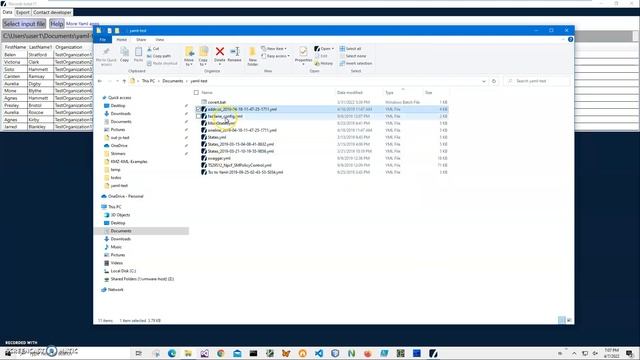Switch to the Home ribbon tab
The width and height of the screenshot is (640, 360).
[x=122, y=40]
